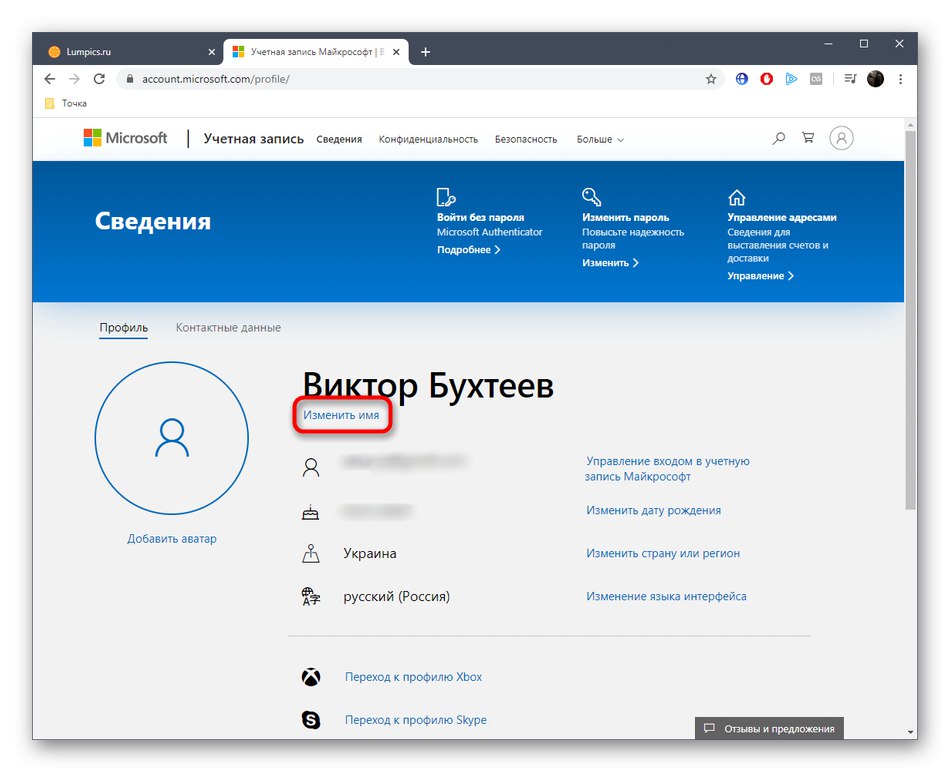Viewport: 950px width, 772px height.
Task: Click the Учетная запись header title
Action: (253, 139)
